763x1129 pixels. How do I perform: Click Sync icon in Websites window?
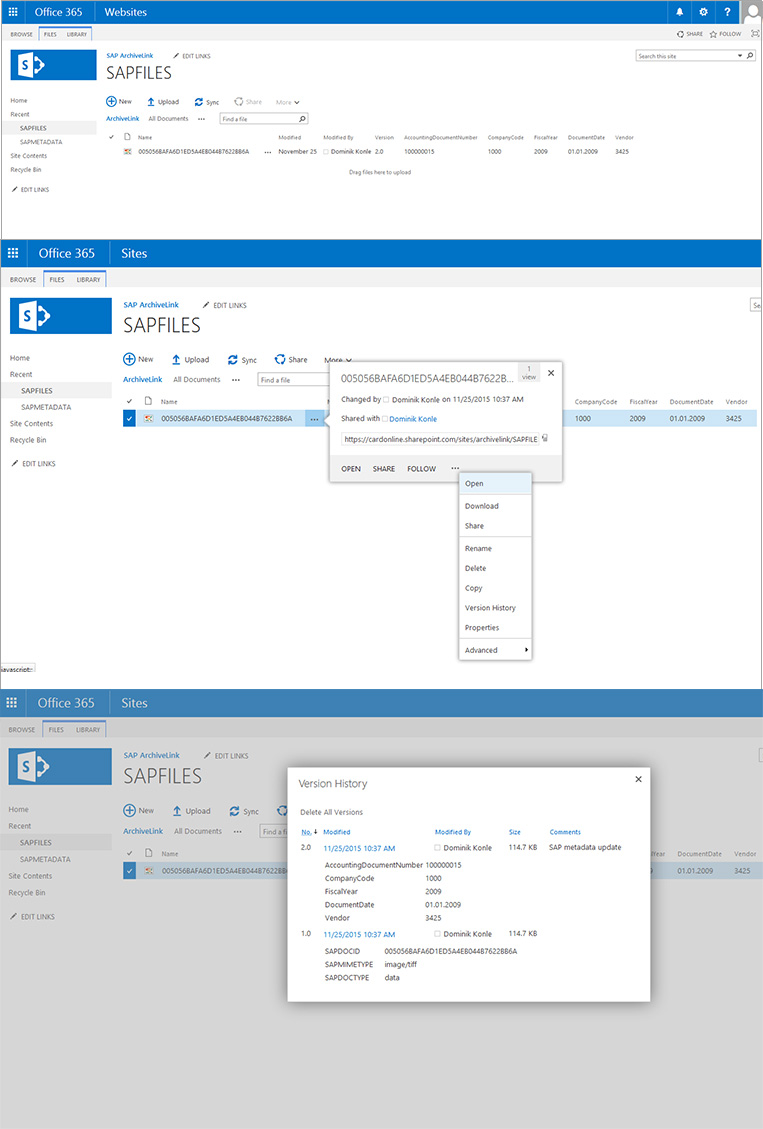coord(199,102)
